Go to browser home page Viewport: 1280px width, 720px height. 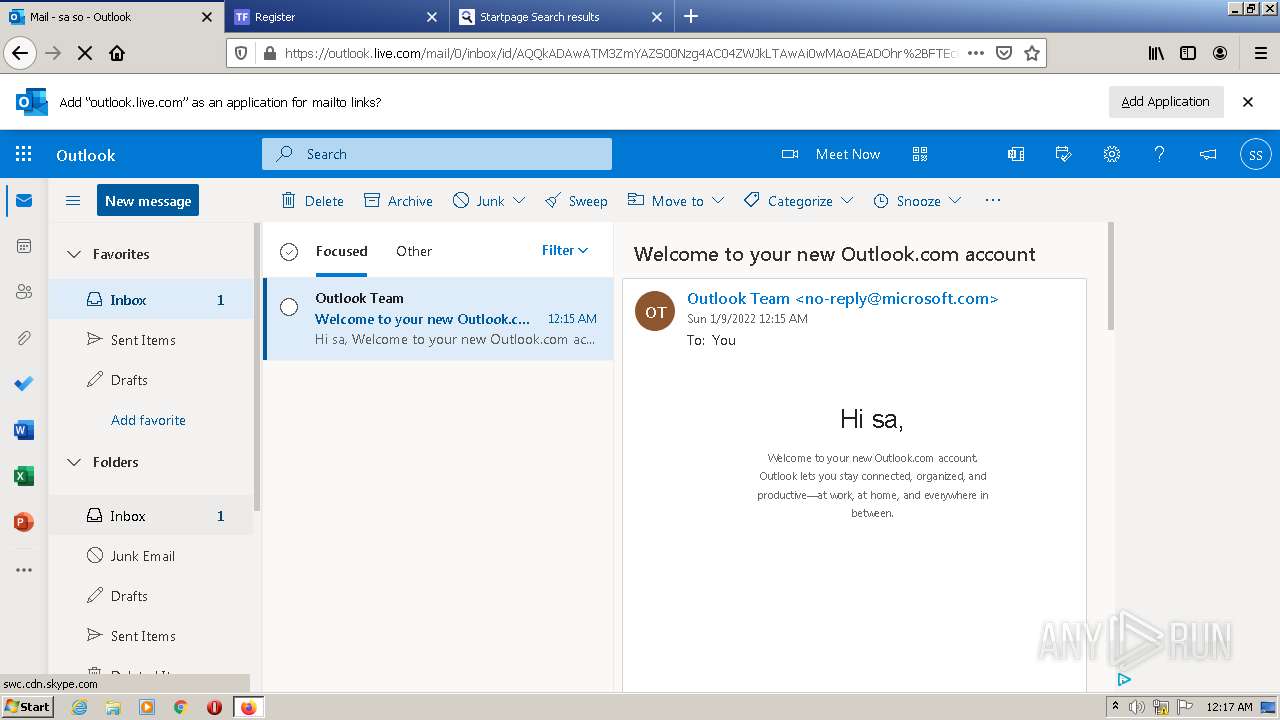tap(117, 53)
